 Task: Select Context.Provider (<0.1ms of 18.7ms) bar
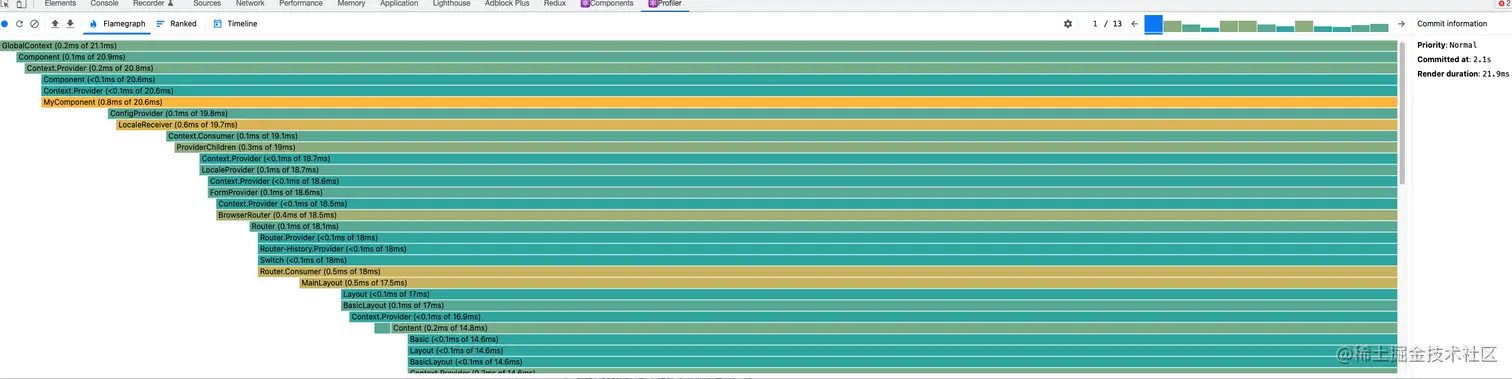point(798,158)
